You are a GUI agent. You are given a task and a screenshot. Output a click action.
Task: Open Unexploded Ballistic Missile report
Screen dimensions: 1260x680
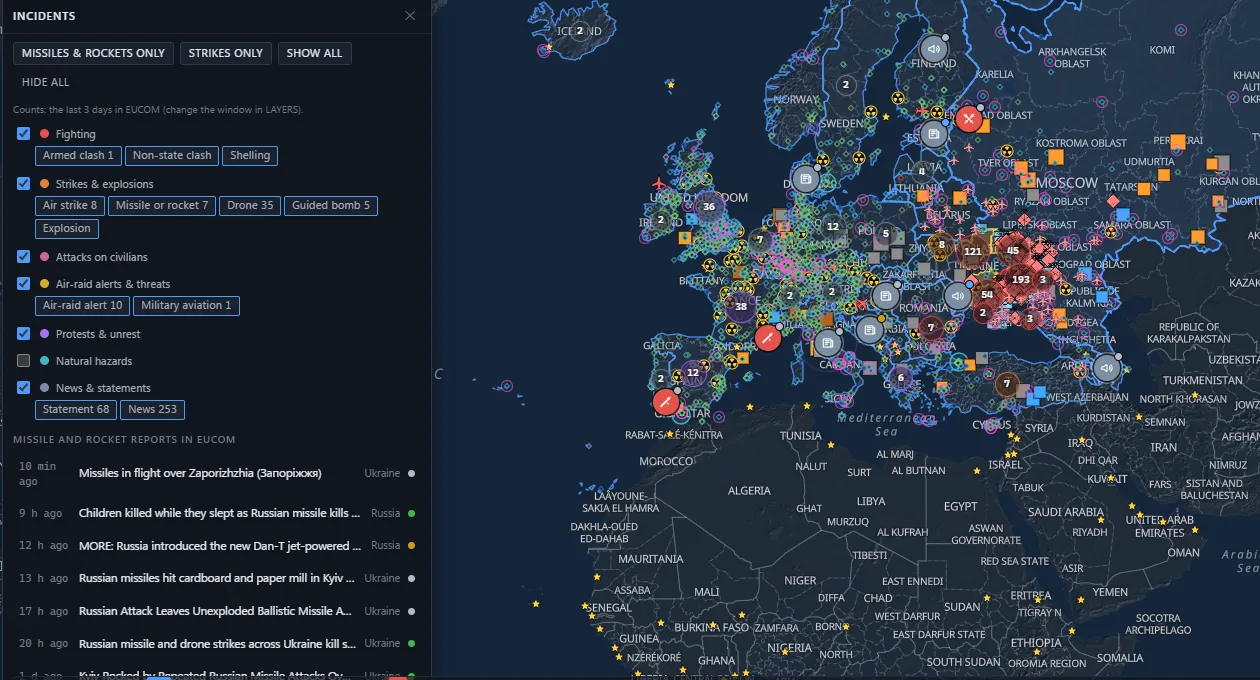(215, 611)
